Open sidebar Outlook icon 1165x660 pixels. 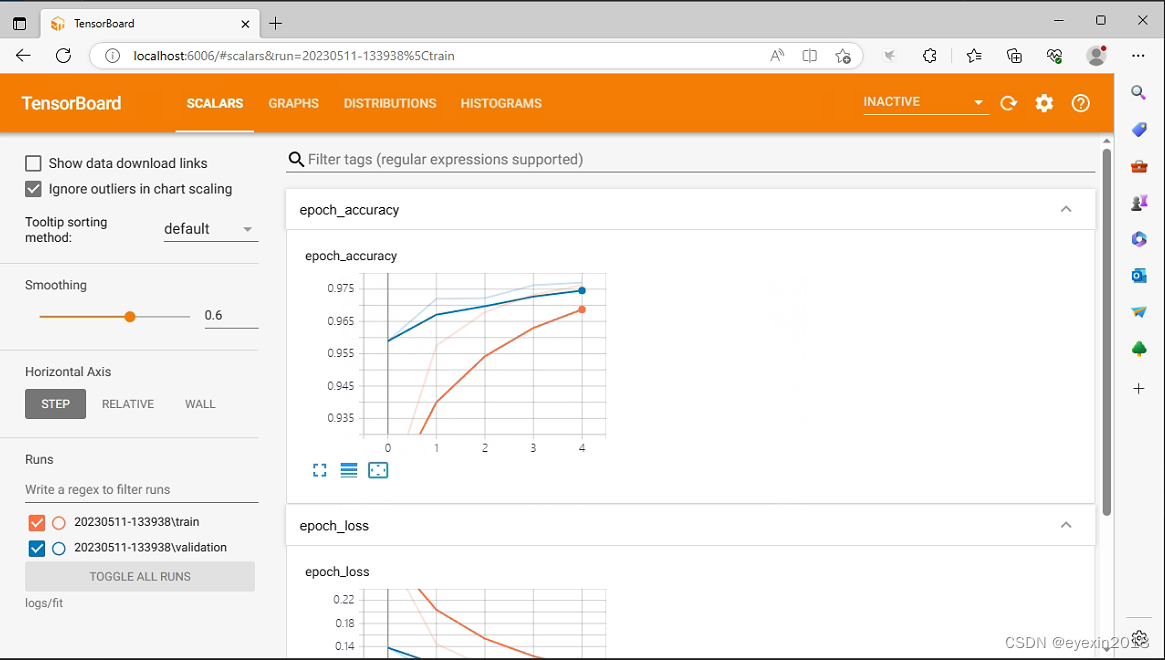[x=1138, y=276]
